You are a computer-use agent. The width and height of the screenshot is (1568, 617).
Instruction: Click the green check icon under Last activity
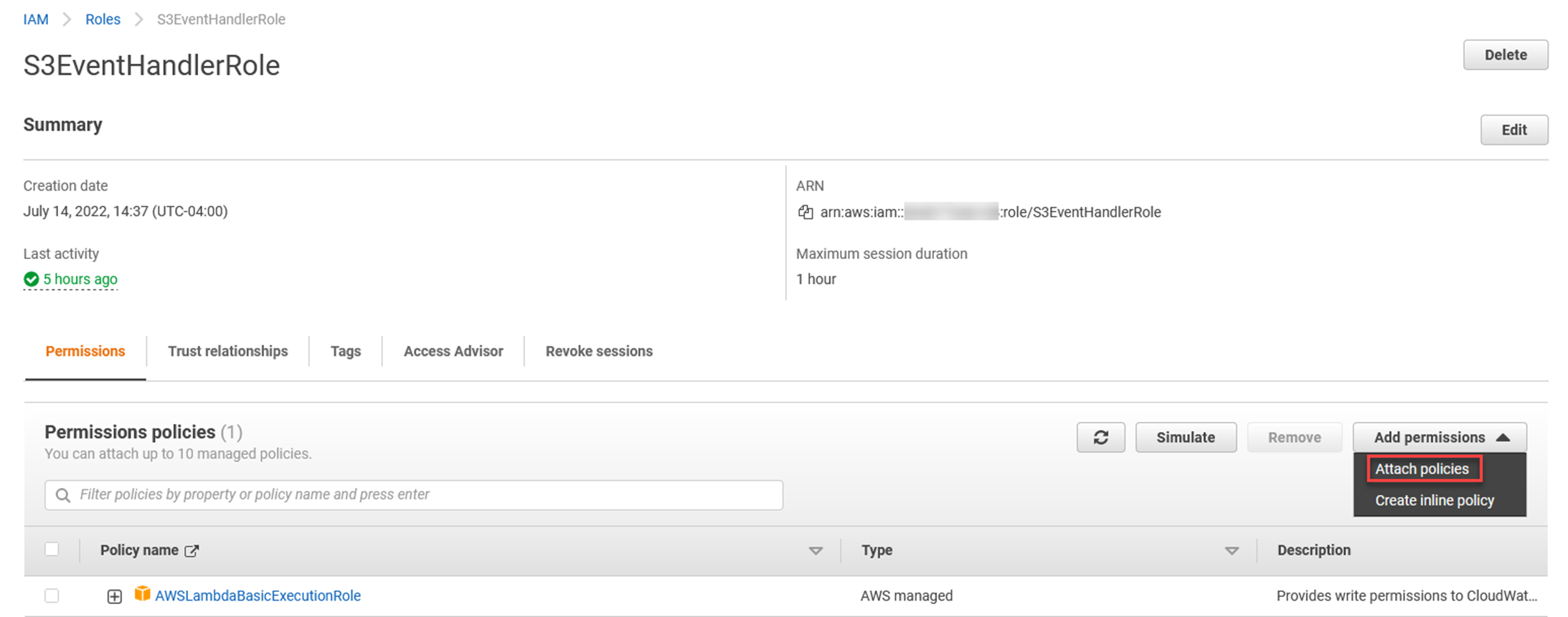[31, 279]
